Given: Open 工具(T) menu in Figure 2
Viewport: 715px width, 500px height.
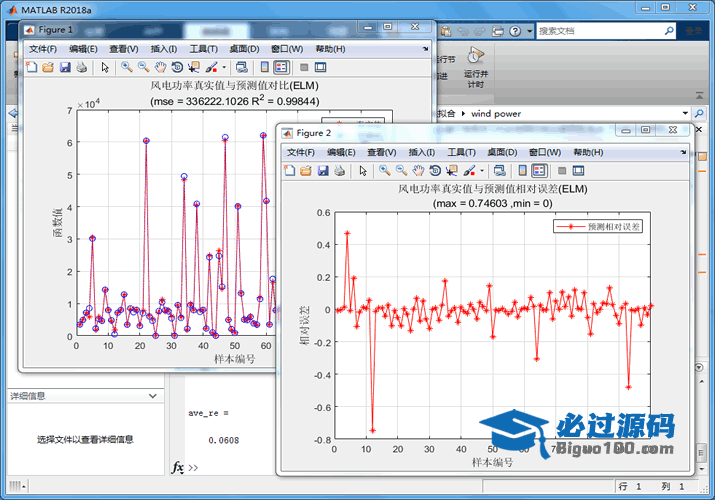Looking at the screenshot, I should pyautogui.click(x=461, y=152).
